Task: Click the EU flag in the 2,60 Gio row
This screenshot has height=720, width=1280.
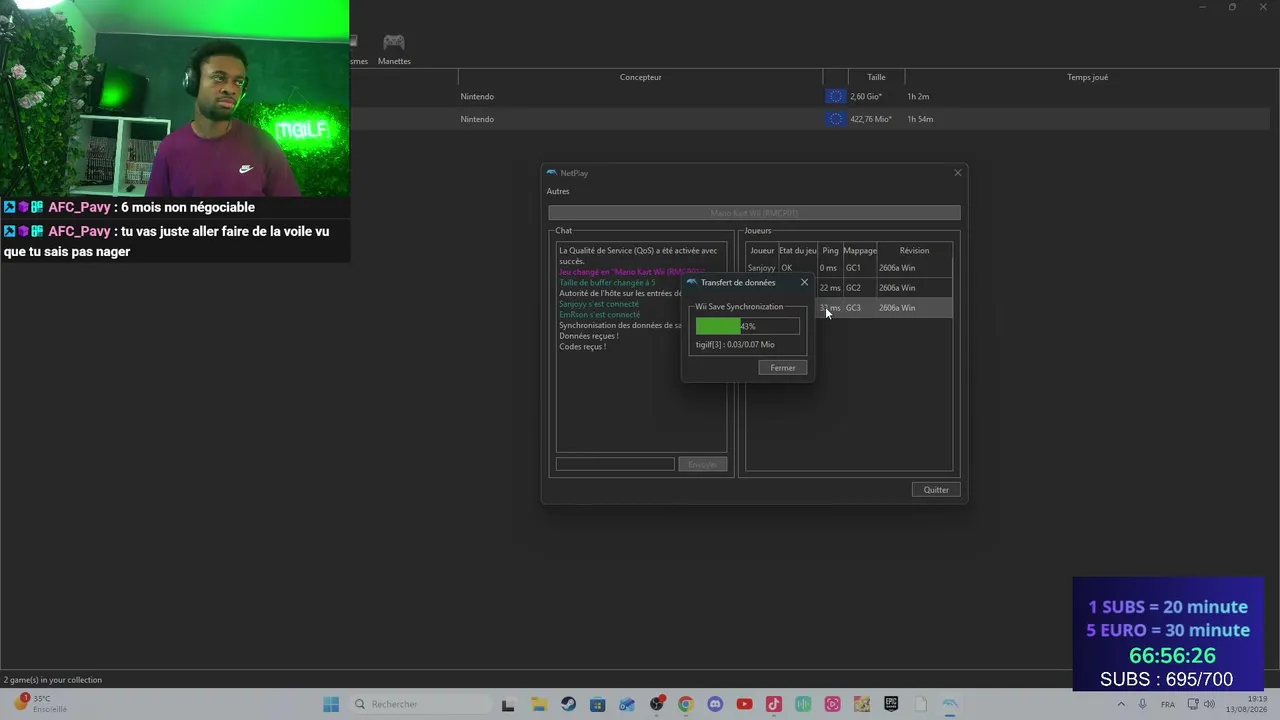Action: coord(835,96)
